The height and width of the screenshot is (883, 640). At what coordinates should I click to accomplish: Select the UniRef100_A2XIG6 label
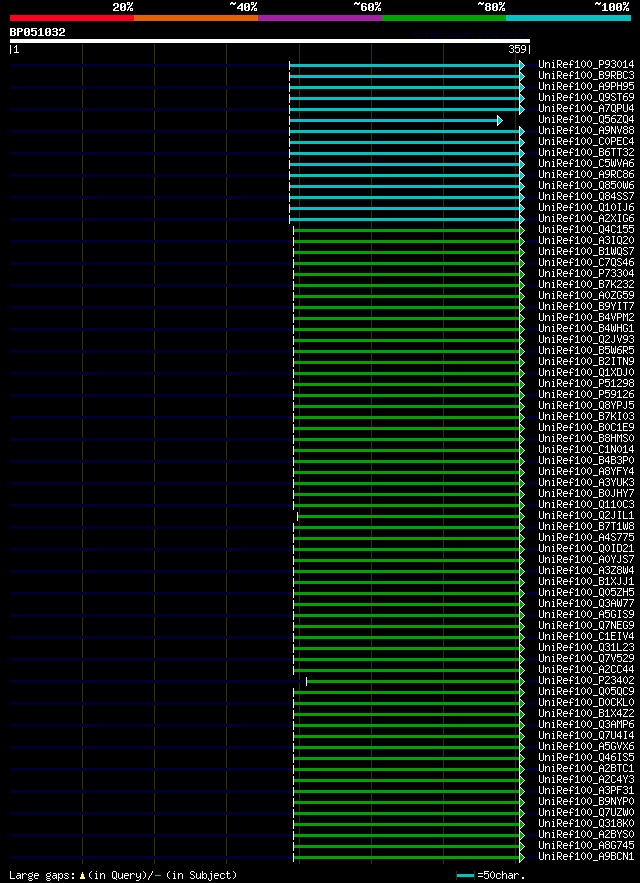pyautogui.click(x=586, y=218)
